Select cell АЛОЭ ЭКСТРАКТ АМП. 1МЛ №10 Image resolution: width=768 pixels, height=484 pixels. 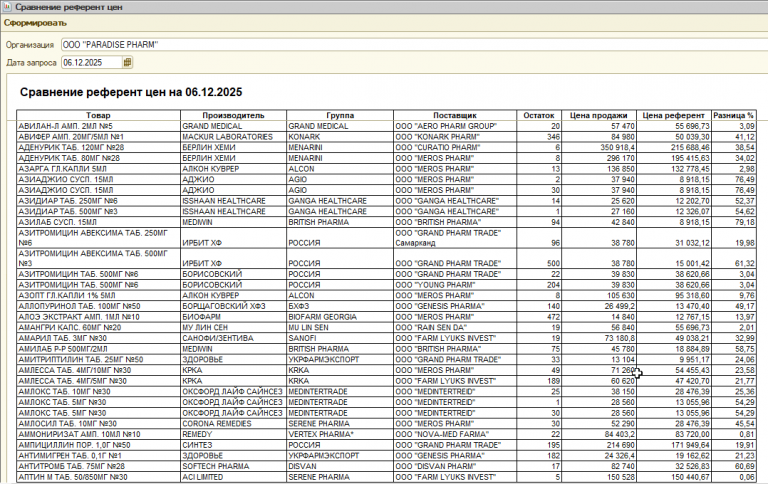[x=98, y=317]
